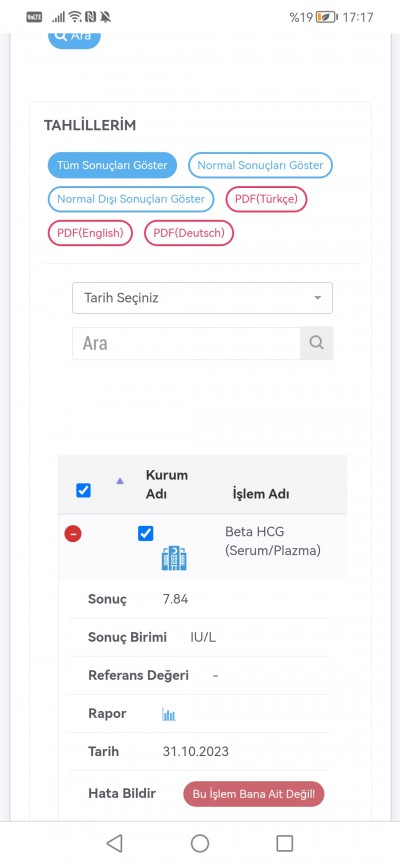This screenshot has width=400, height=866.
Task: Select Tüm Sonuçları Göster filter
Action: (x=112, y=165)
